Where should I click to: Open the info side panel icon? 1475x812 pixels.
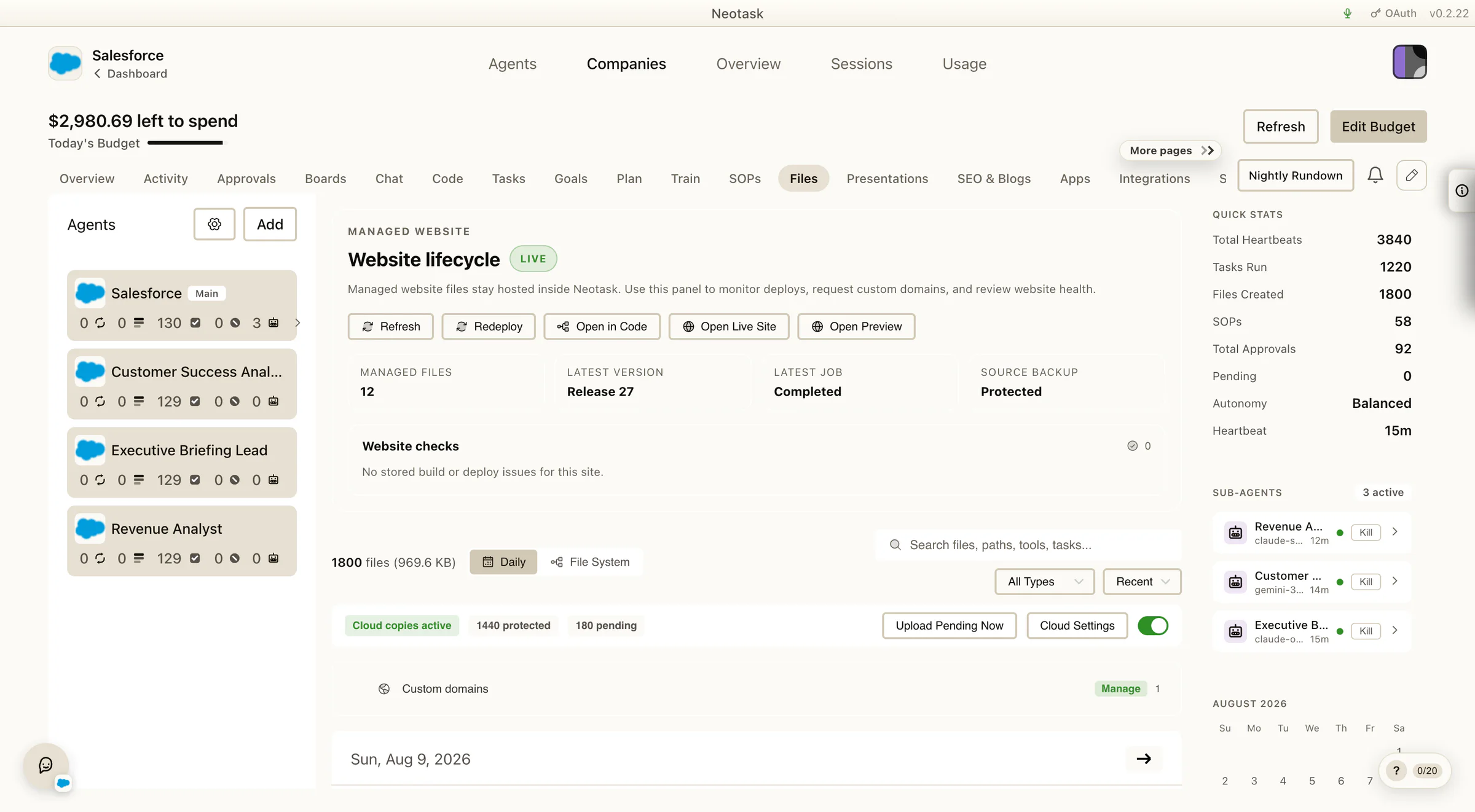(x=1462, y=190)
